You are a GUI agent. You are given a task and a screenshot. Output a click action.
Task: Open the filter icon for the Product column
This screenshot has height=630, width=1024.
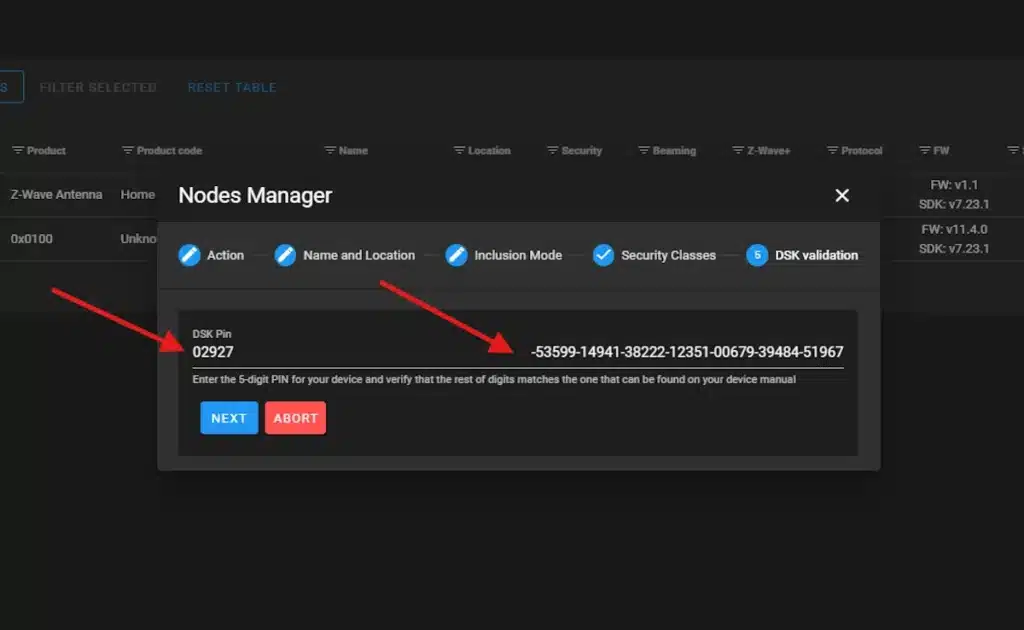(18, 151)
